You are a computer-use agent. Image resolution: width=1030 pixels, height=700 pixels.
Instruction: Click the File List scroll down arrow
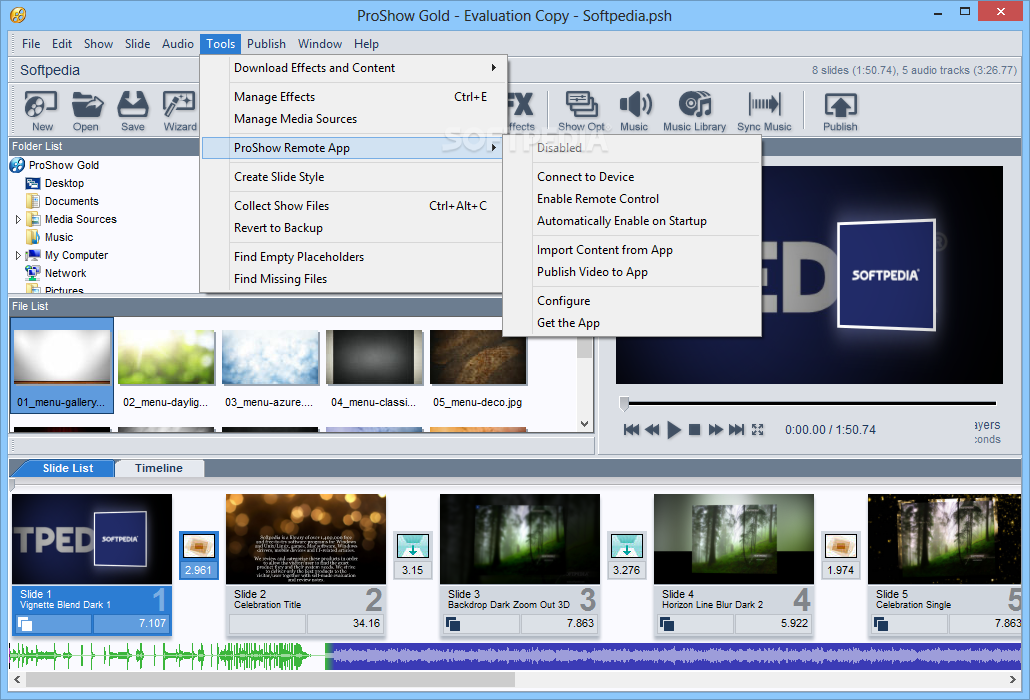click(585, 424)
